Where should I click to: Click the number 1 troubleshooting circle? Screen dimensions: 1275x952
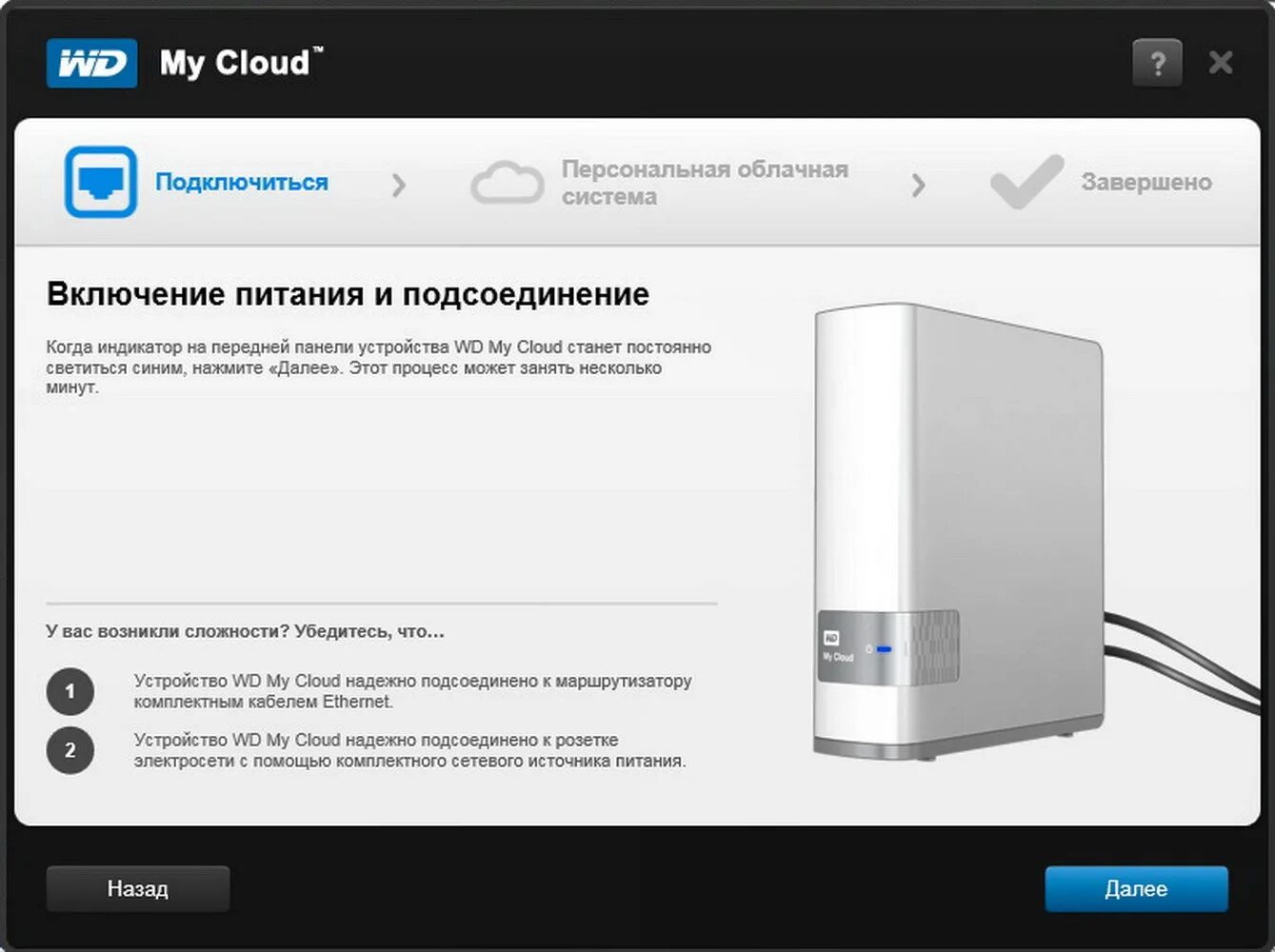pos(70,691)
